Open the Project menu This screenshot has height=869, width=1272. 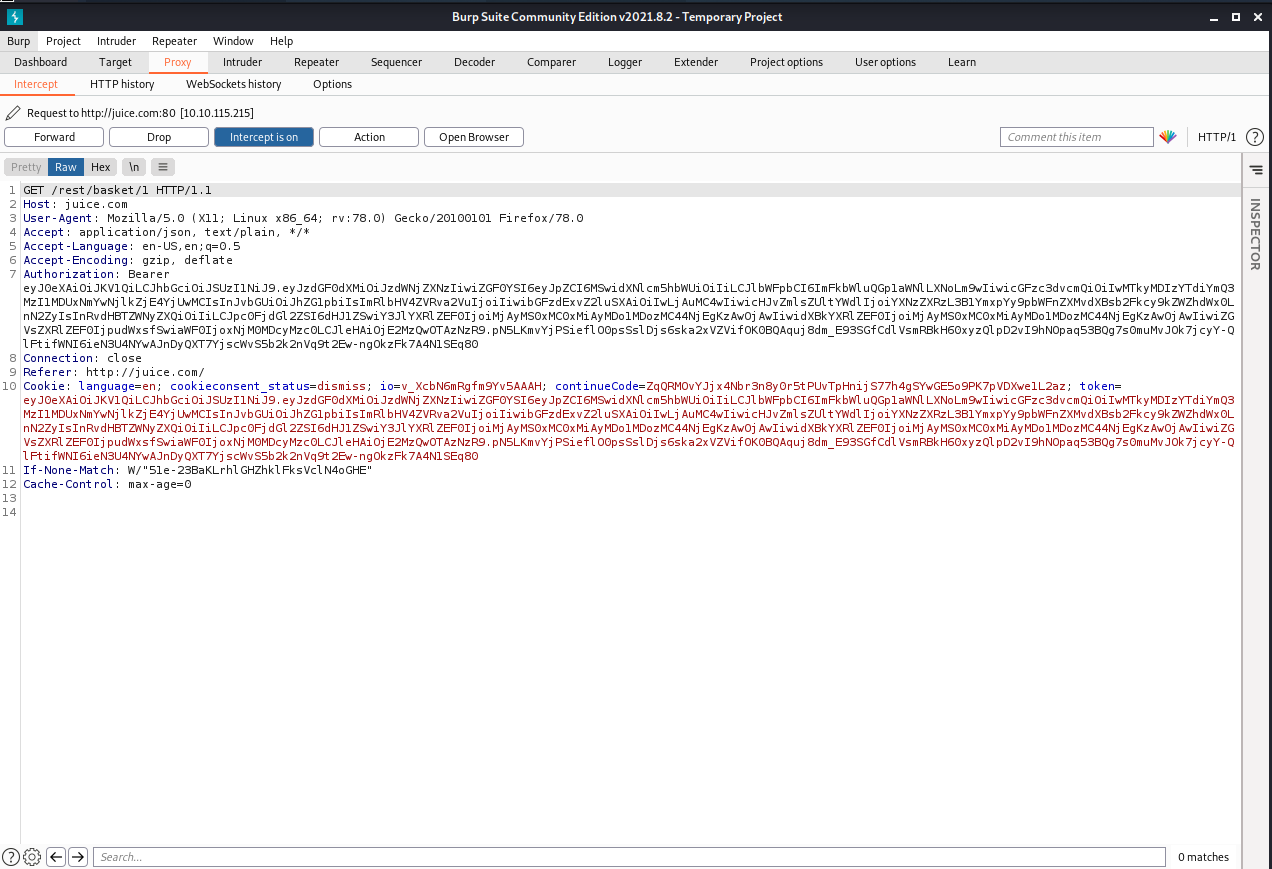63,41
